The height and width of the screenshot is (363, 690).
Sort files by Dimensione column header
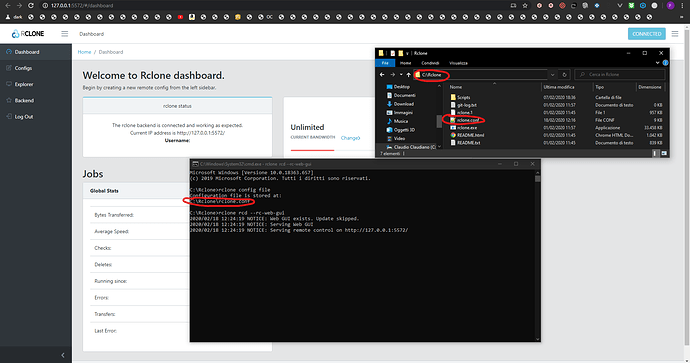(x=650, y=87)
